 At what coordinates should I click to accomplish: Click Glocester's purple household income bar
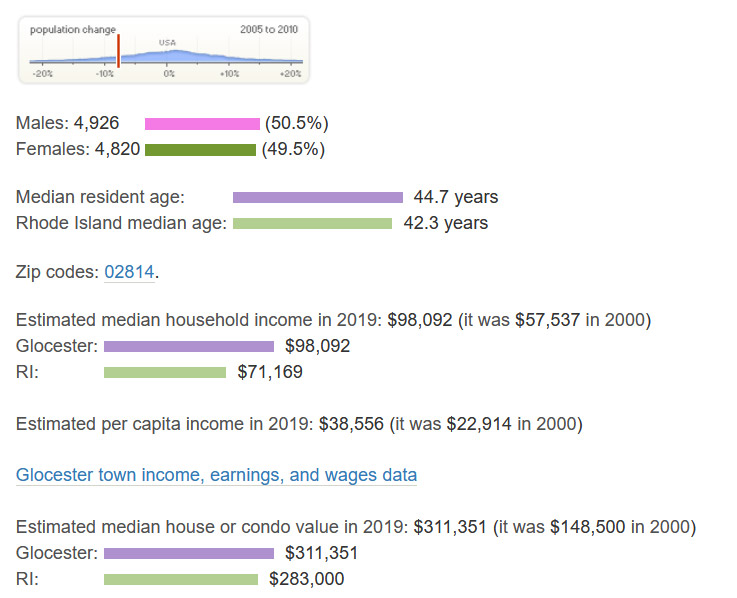click(x=188, y=347)
